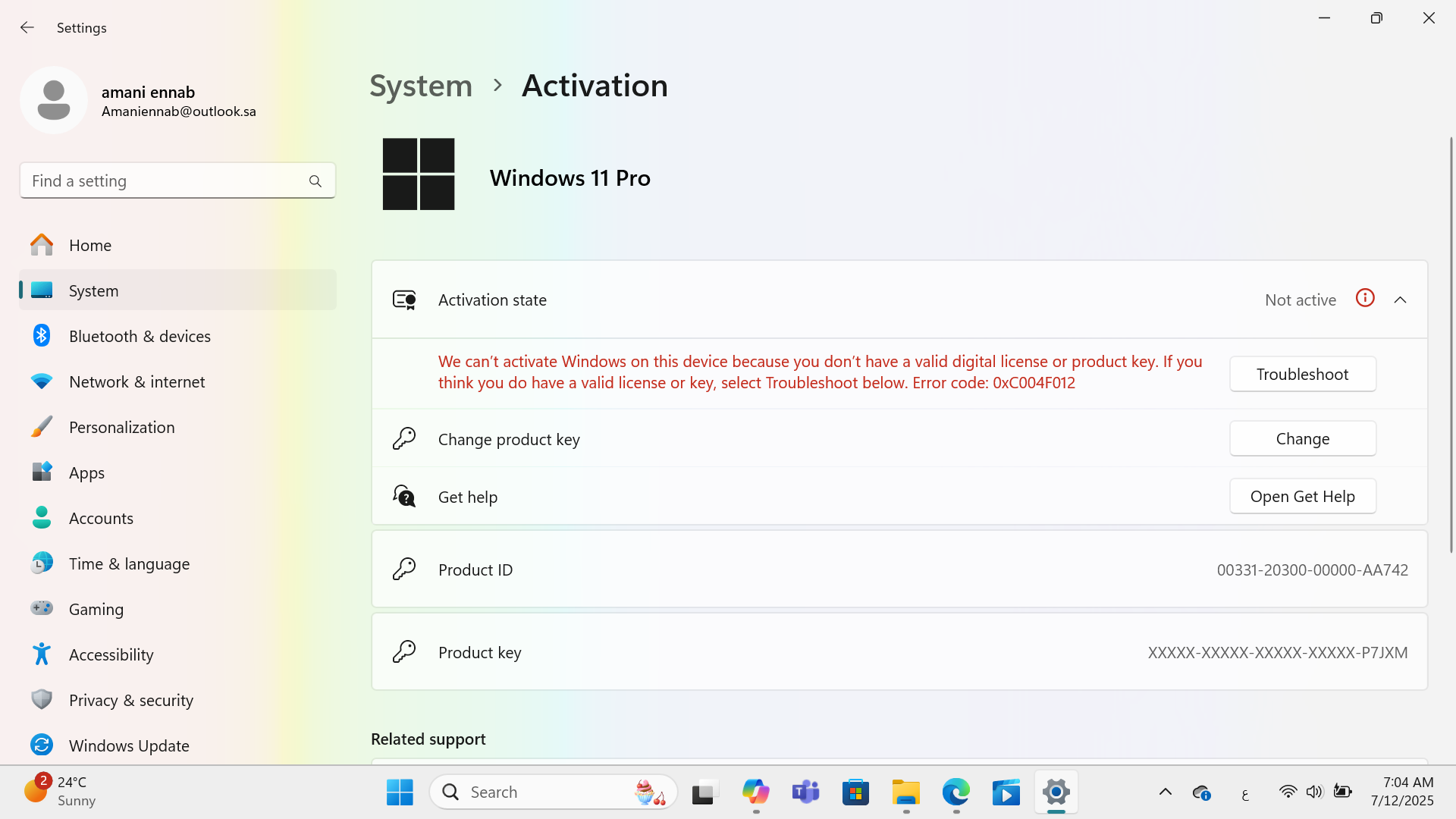The width and height of the screenshot is (1456, 819).
Task: Click the volume speaker tray icon
Action: [x=1314, y=792]
